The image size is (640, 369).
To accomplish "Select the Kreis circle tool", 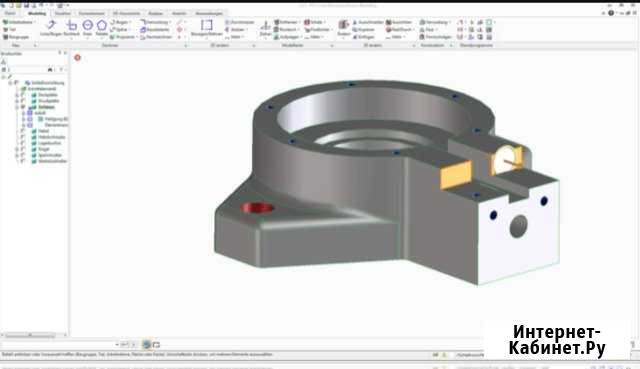I will pos(87,28).
